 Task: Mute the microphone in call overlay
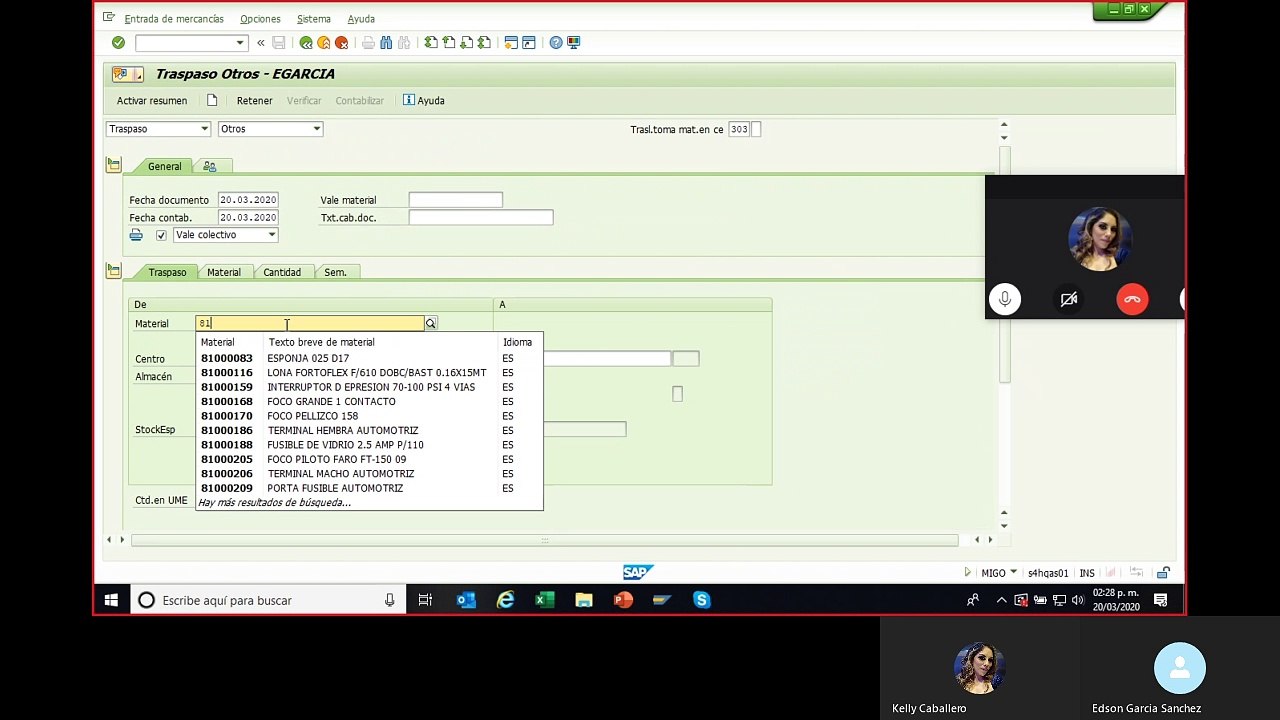(1005, 299)
